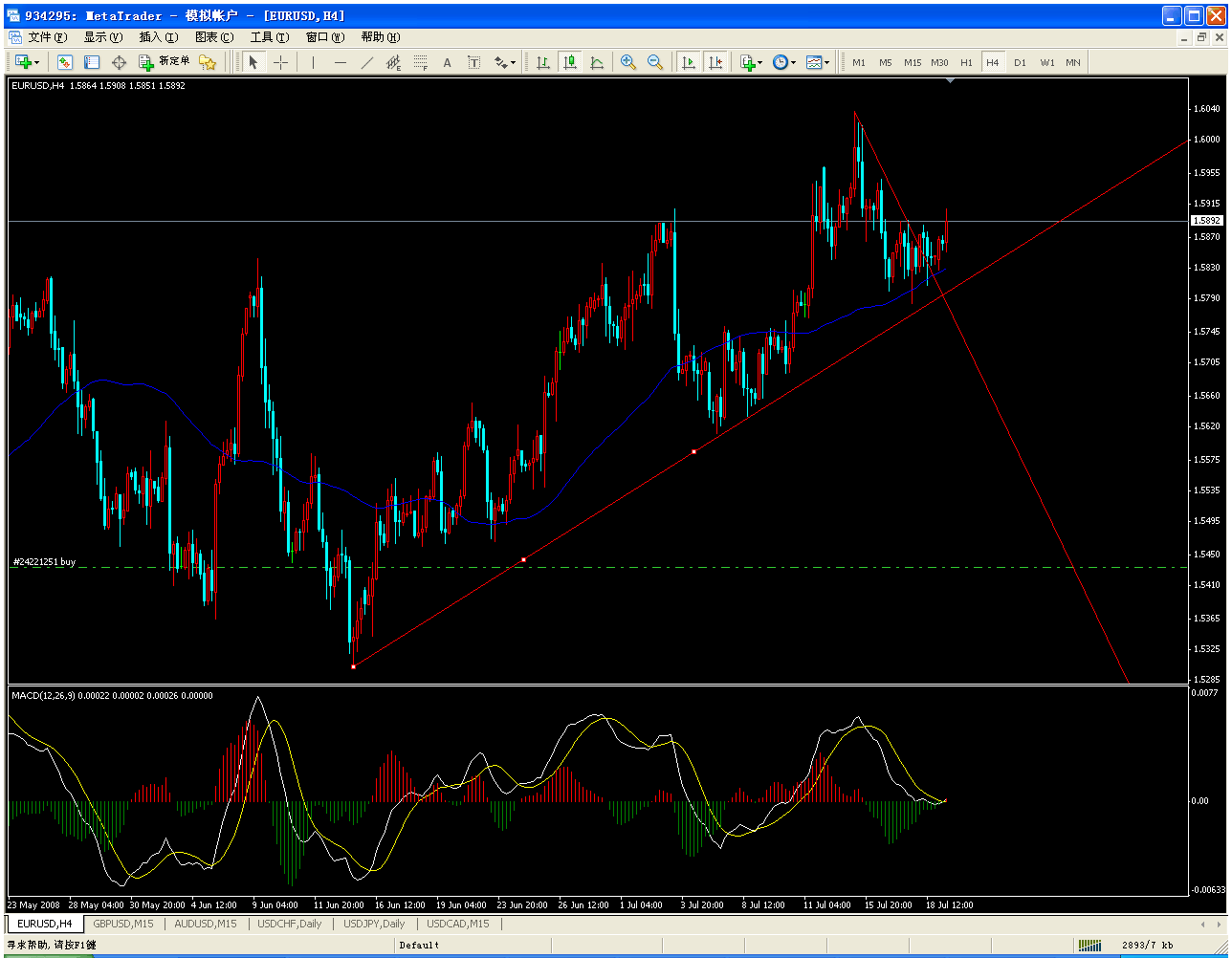Switch to the GBPUSD,M15 chart tab
This screenshot has height=958, width=1232.
click(x=123, y=924)
